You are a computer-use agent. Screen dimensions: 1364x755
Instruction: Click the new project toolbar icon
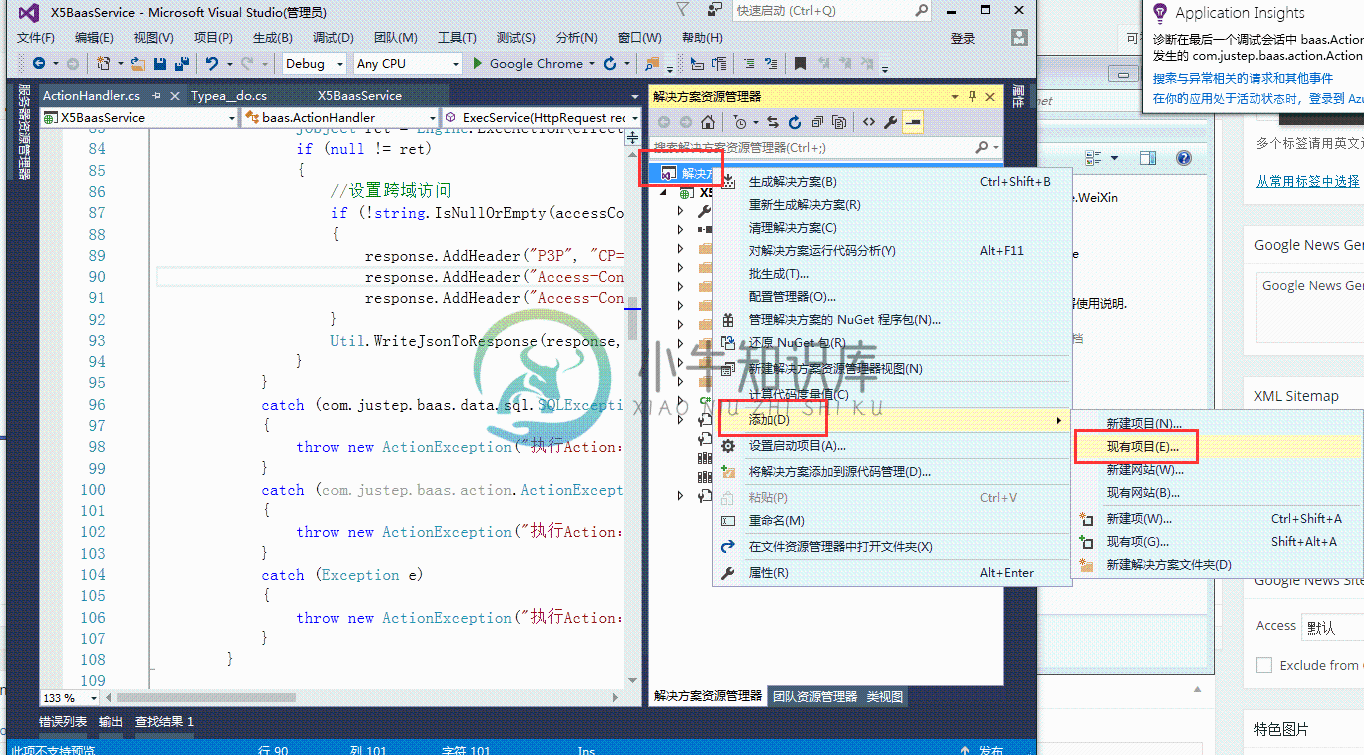104,63
